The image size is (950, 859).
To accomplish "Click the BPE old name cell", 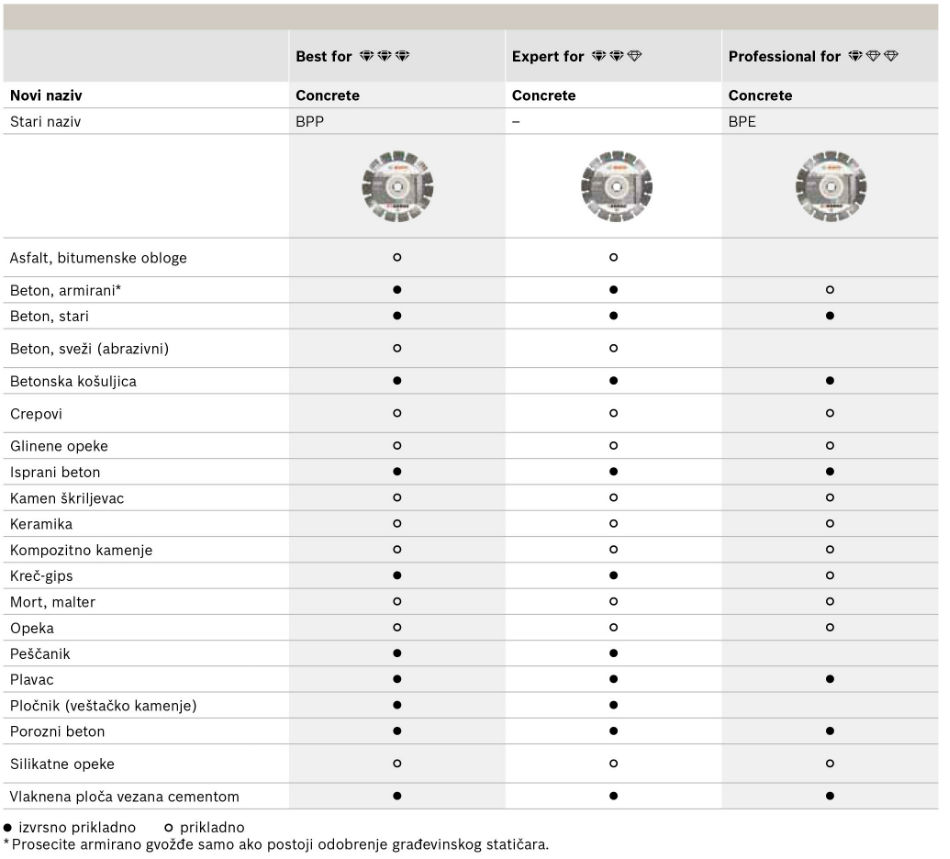I will click(x=742, y=122).
